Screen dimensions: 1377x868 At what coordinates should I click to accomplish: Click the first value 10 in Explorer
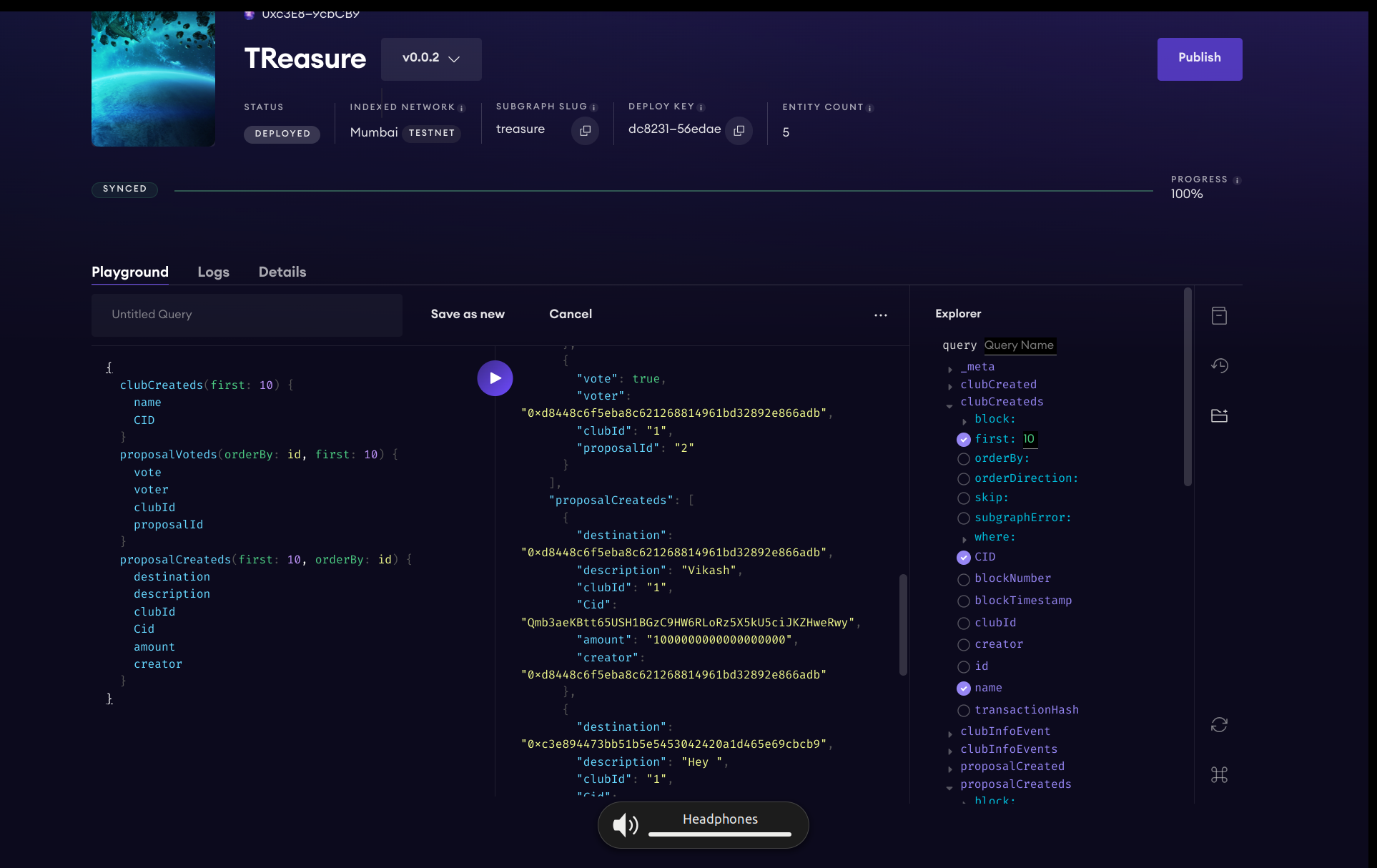coord(1029,439)
